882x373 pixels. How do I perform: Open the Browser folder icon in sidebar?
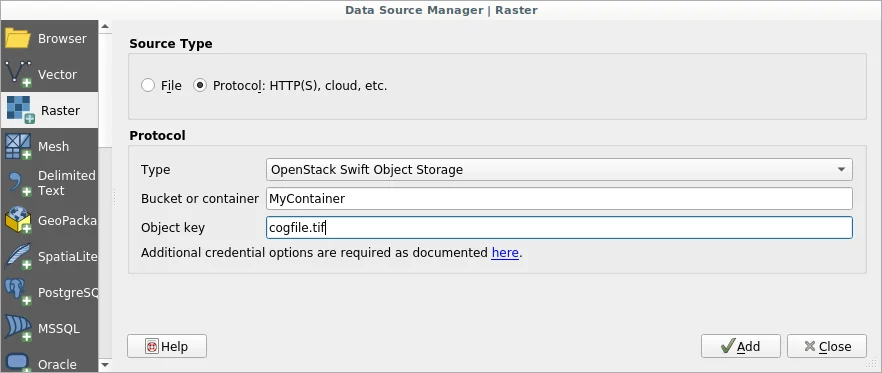[17, 38]
